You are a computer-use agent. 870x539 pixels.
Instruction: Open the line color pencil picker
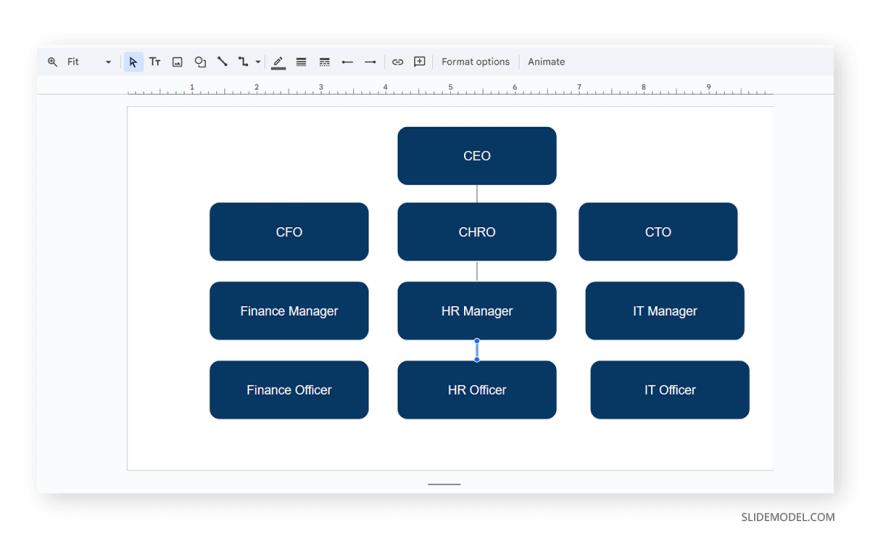278,62
